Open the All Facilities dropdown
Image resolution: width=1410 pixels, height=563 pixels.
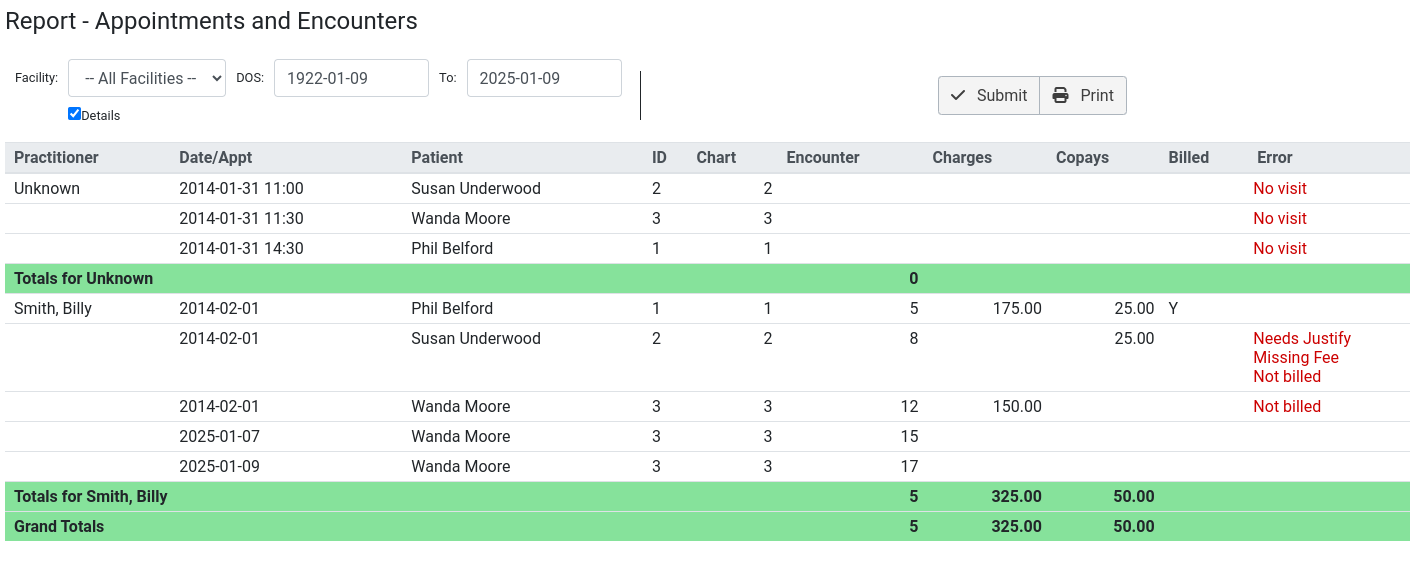tap(147, 78)
